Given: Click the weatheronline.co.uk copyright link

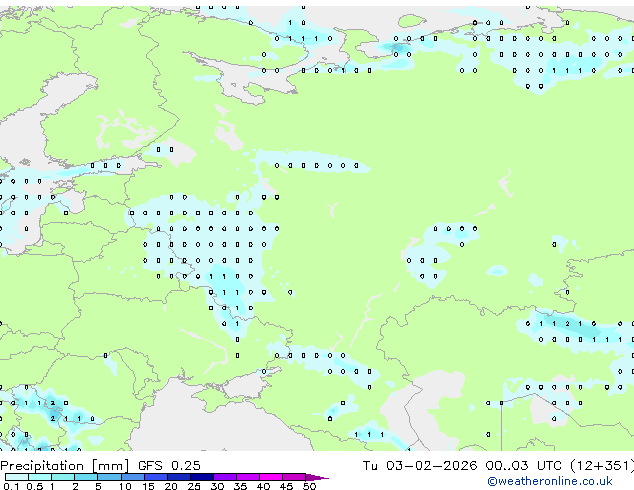Looking at the screenshot, I should (549, 481).
